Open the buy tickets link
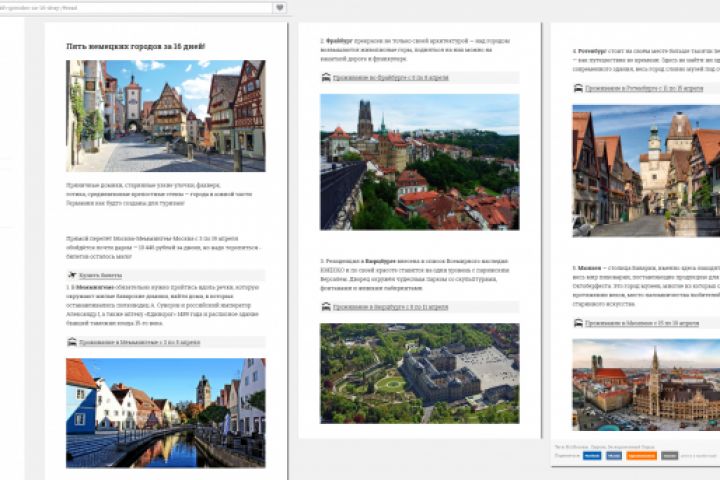This screenshot has width=720, height=480. click(x=100, y=276)
